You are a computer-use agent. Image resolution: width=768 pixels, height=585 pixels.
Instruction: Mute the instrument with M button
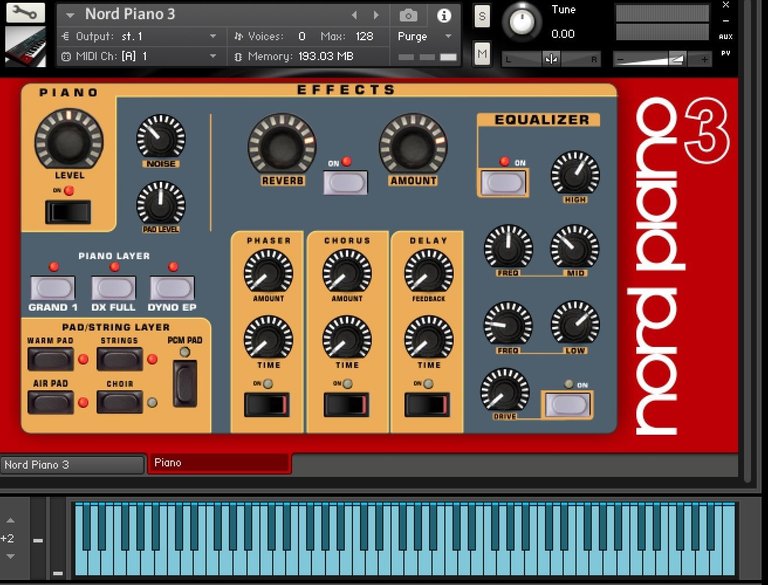tap(482, 53)
